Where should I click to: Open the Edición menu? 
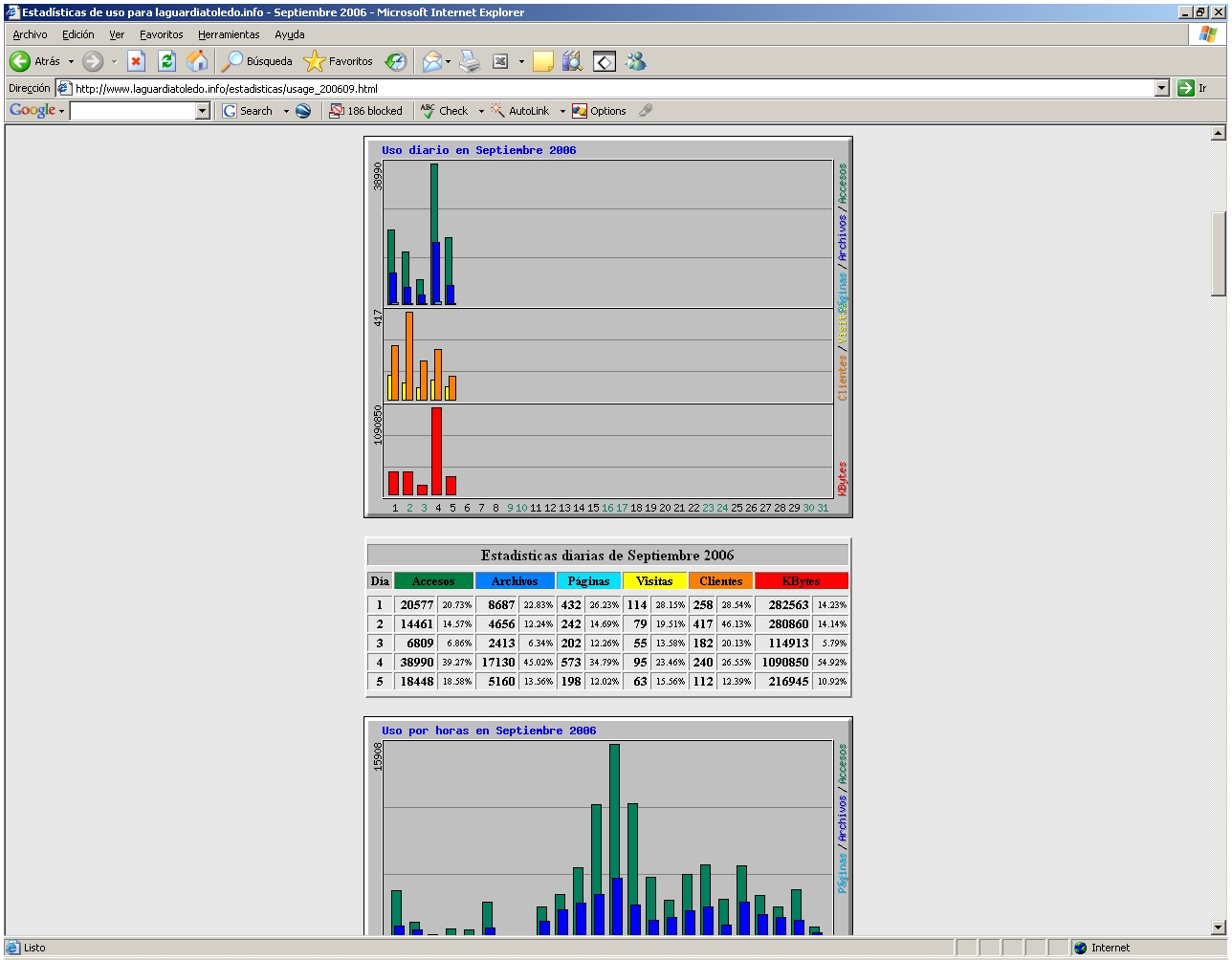click(78, 34)
